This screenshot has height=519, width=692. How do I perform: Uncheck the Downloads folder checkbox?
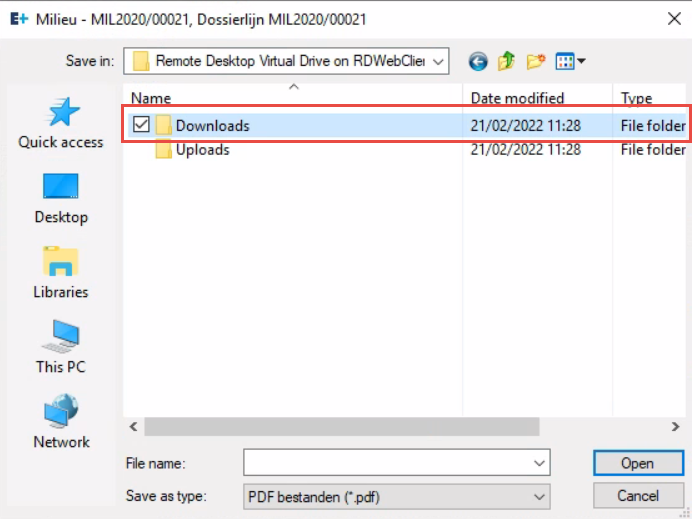tap(141, 125)
